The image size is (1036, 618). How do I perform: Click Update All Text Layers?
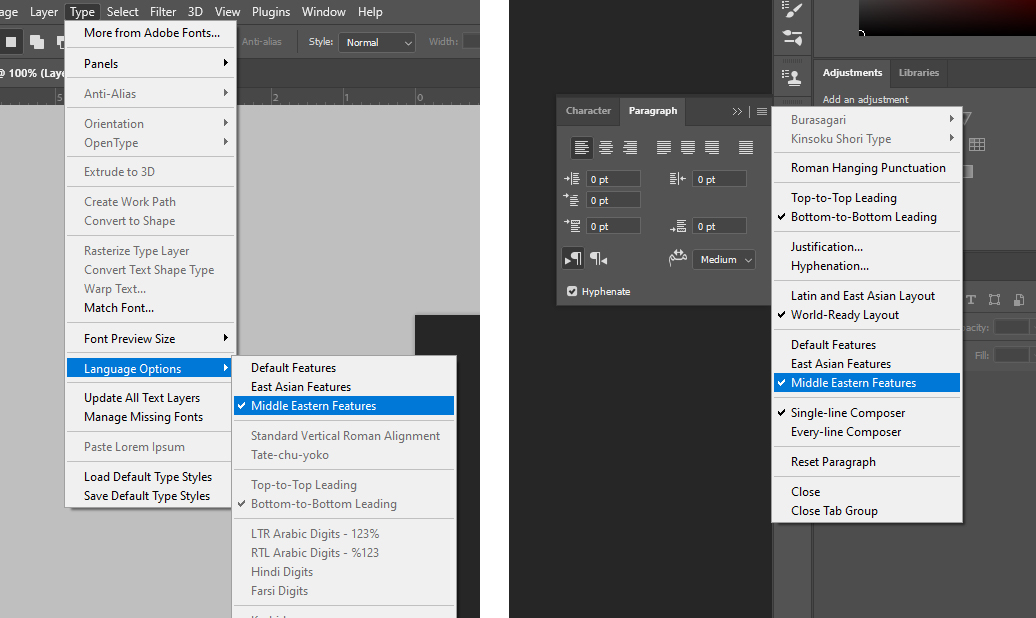[x=151, y=398]
